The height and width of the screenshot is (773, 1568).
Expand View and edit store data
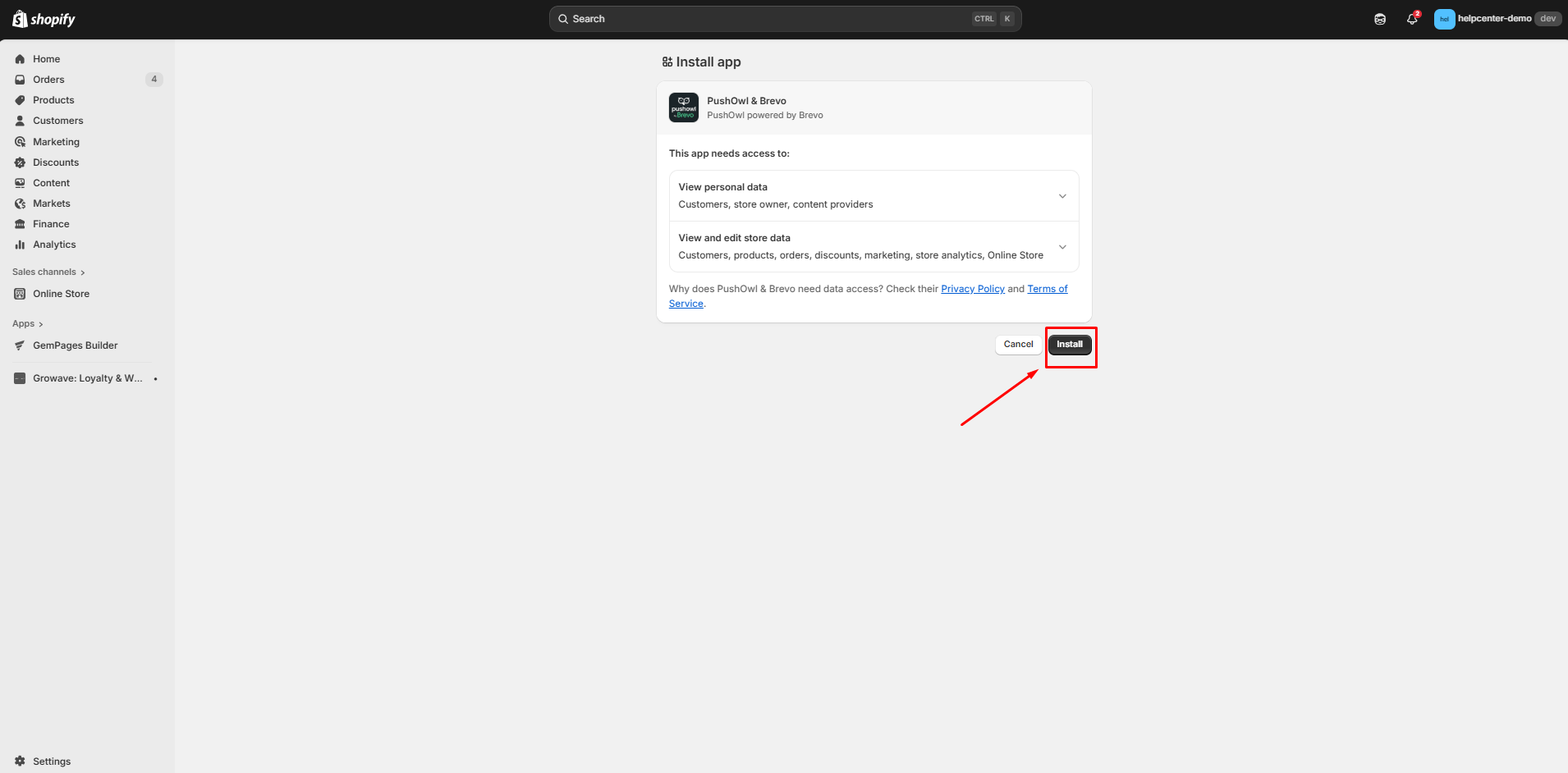point(1061,247)
